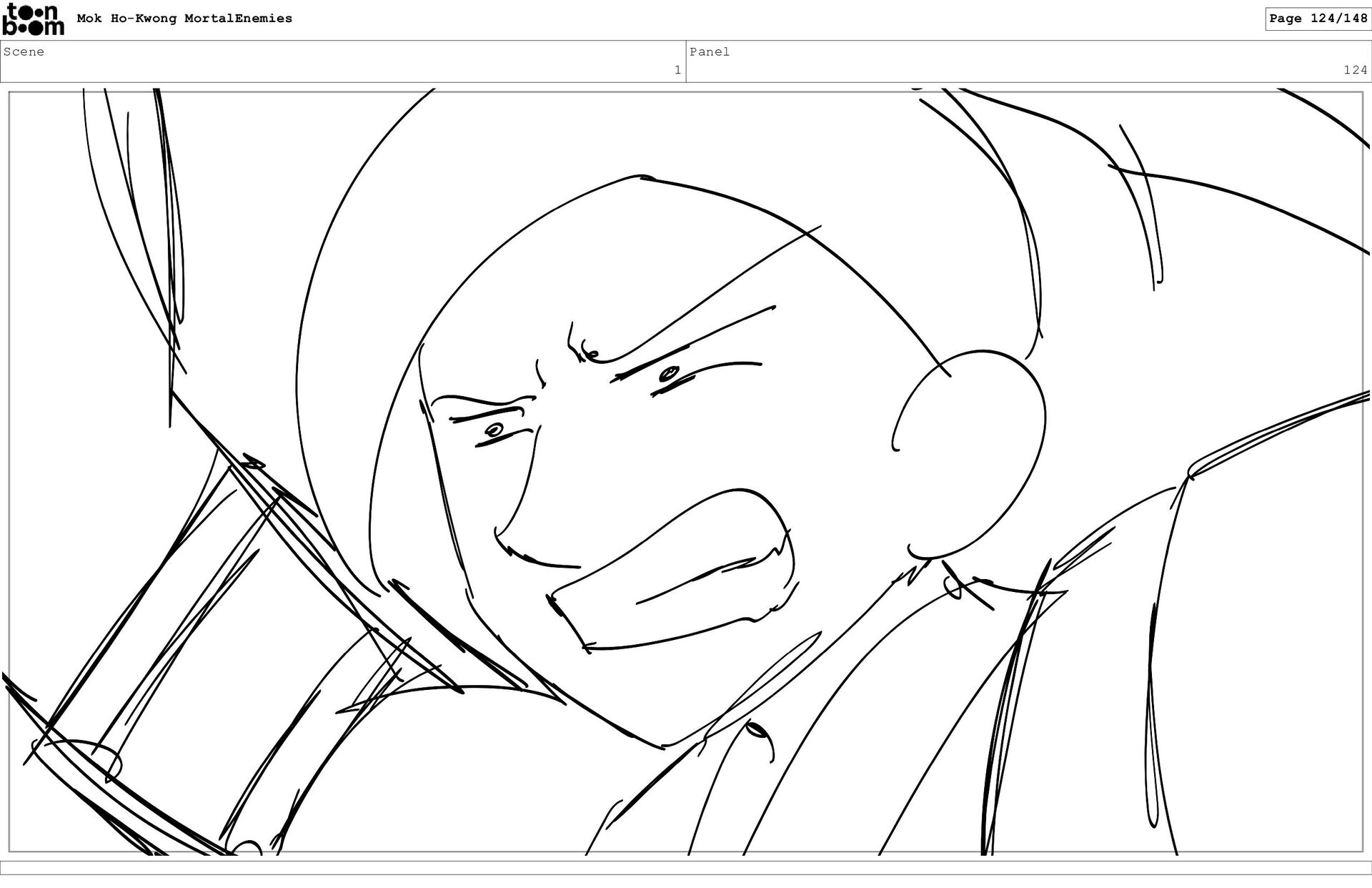The image size is (1372, 888).
Task: Click the character's right eye pupil
Action: (x=670, y=373)
